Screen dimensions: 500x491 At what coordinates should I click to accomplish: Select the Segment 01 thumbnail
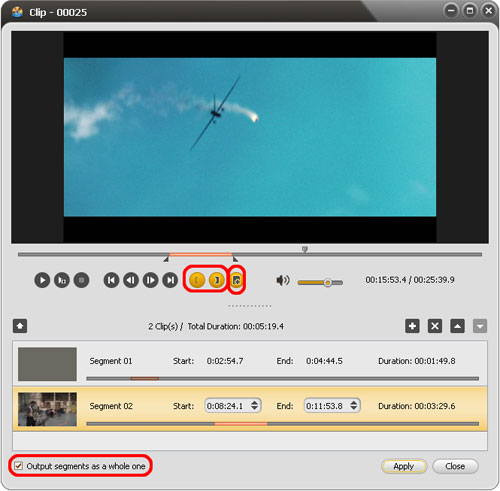[47, 364]
